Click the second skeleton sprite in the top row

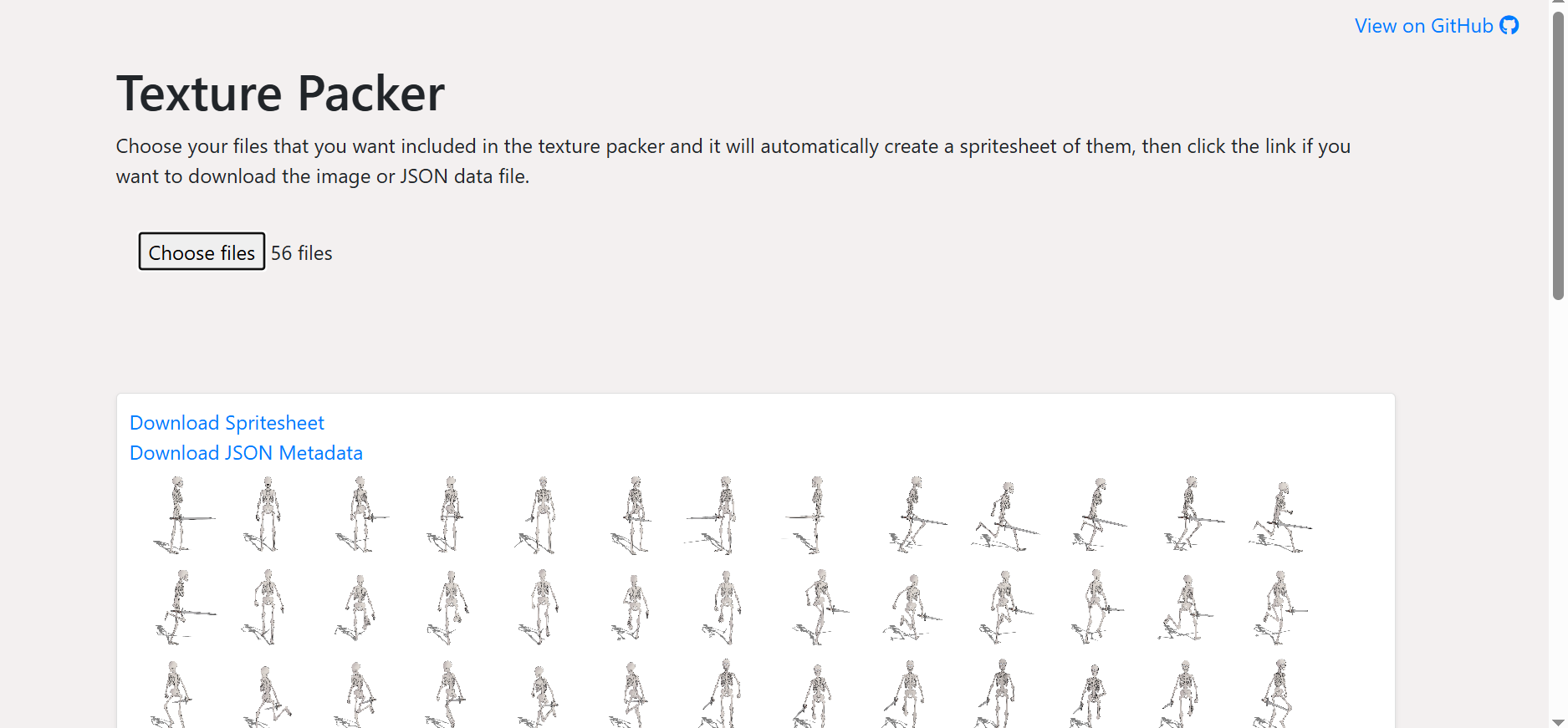pyautogui.click(x=267, y=515)
